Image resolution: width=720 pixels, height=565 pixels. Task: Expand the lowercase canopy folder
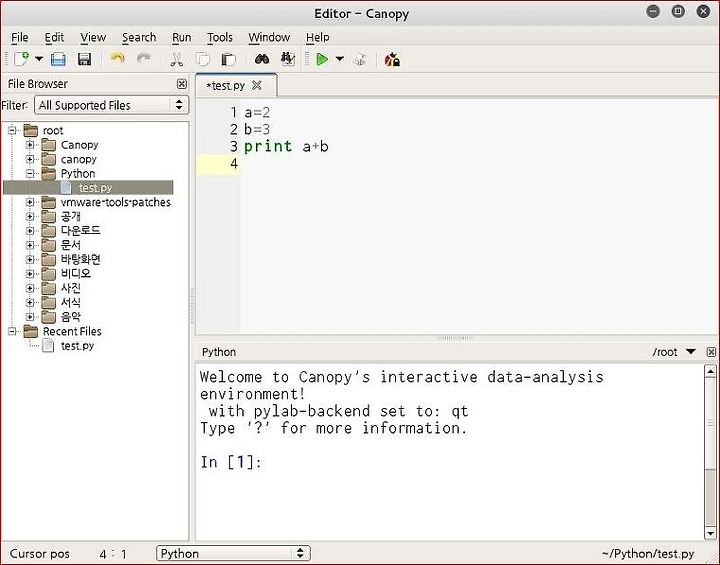(30, 159)
